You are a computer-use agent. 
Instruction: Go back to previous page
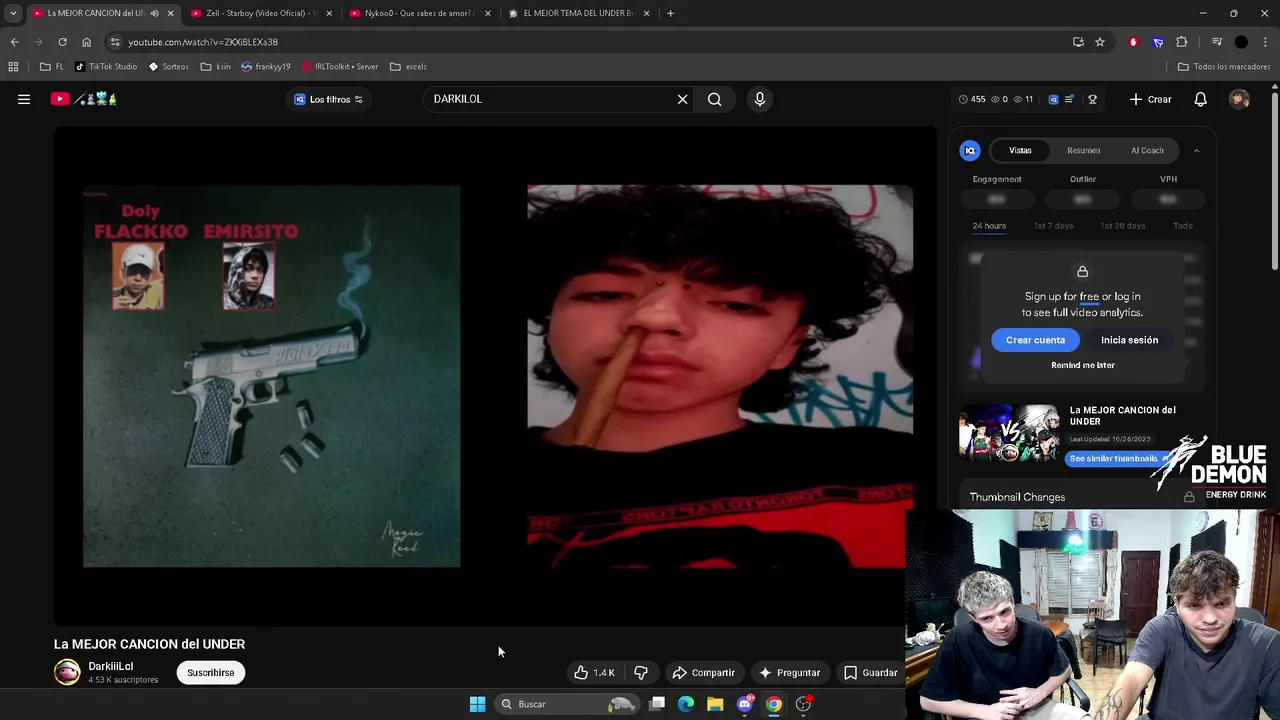(x=14, y=42)
